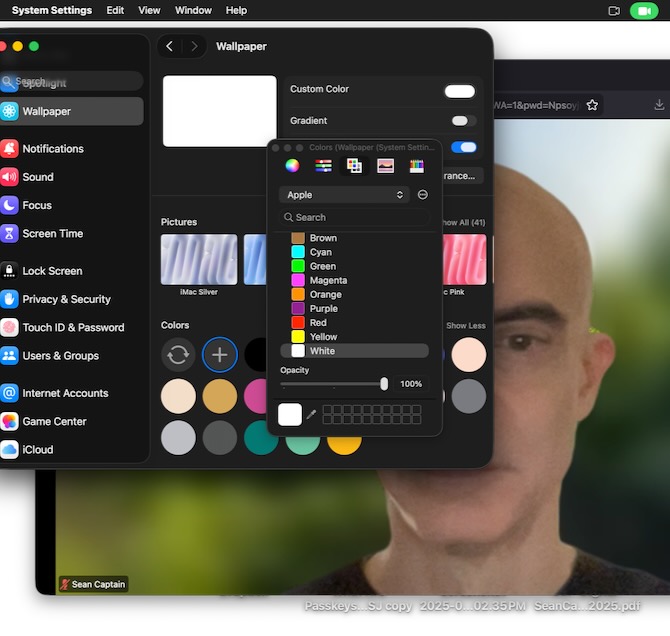This screenshot has width=670, height=636.
Task: Open the color palettes picker tab
Action: 354,166
